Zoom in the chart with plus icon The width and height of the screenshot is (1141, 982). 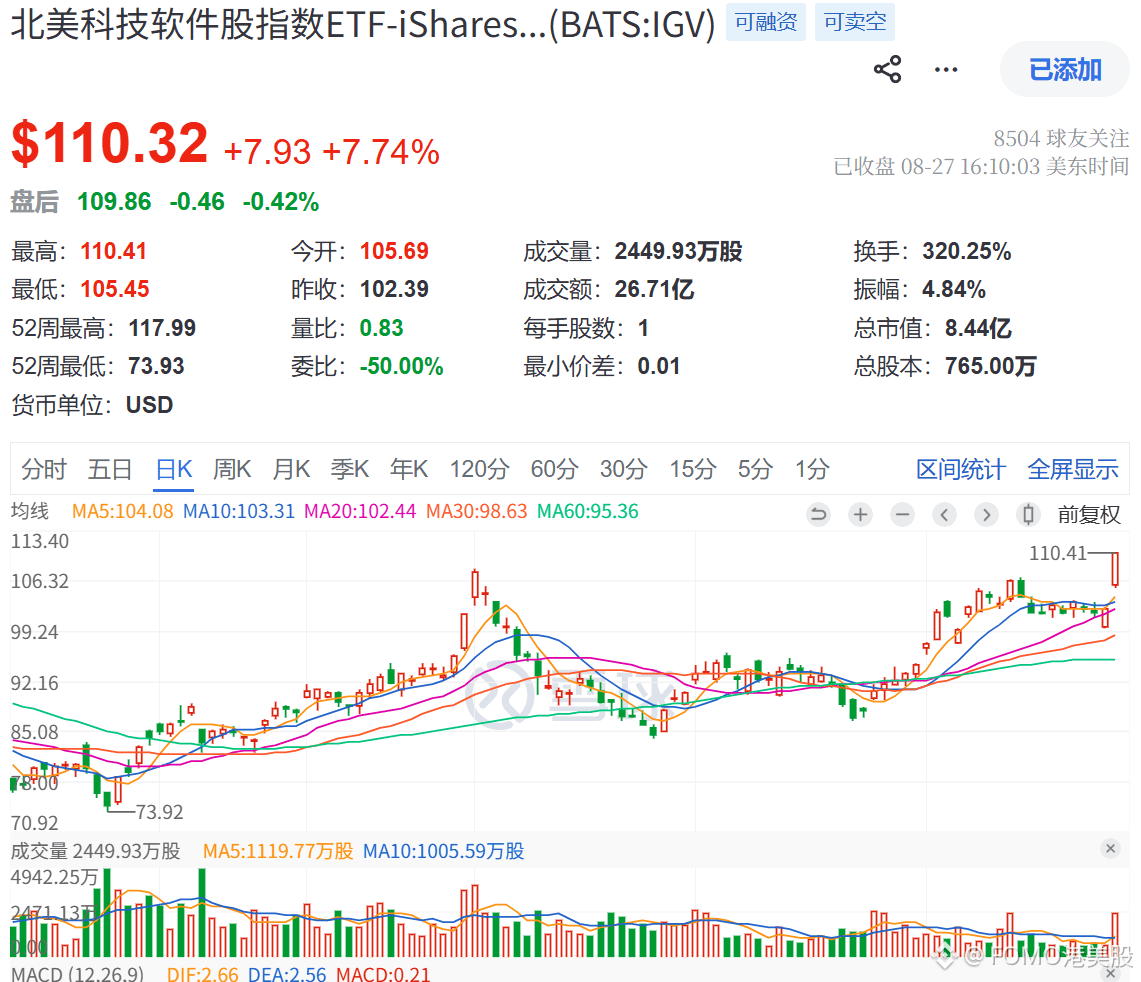pos(860,515)
